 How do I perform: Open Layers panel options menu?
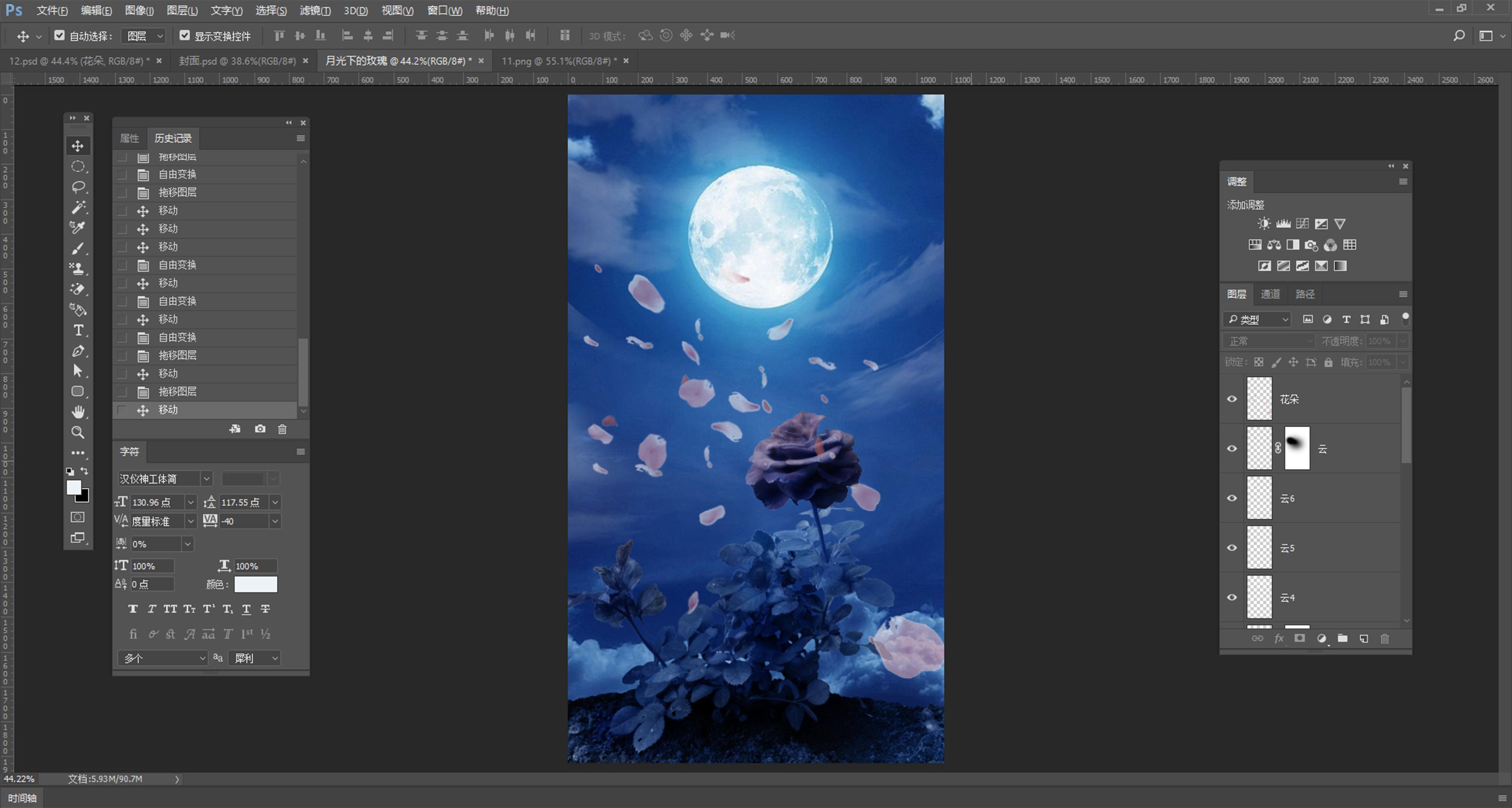1403,294
